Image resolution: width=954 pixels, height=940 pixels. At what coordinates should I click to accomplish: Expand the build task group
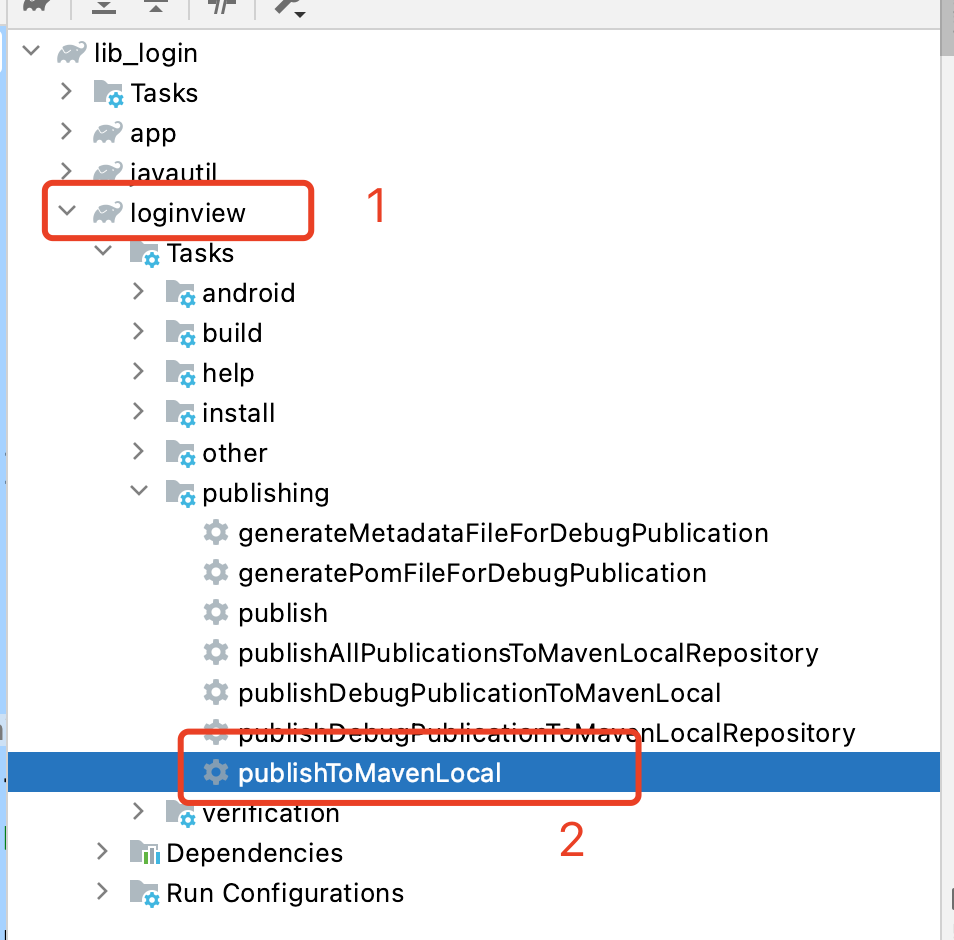pos(139,332)
